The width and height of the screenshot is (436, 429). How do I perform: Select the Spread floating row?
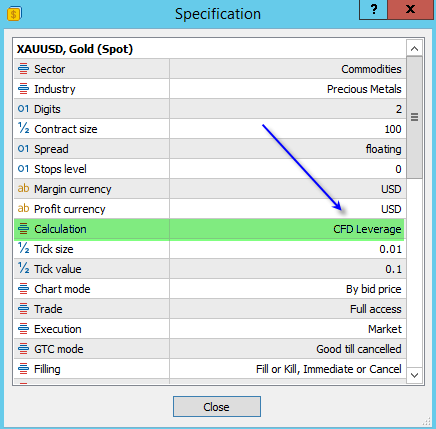tap(210, 149)
